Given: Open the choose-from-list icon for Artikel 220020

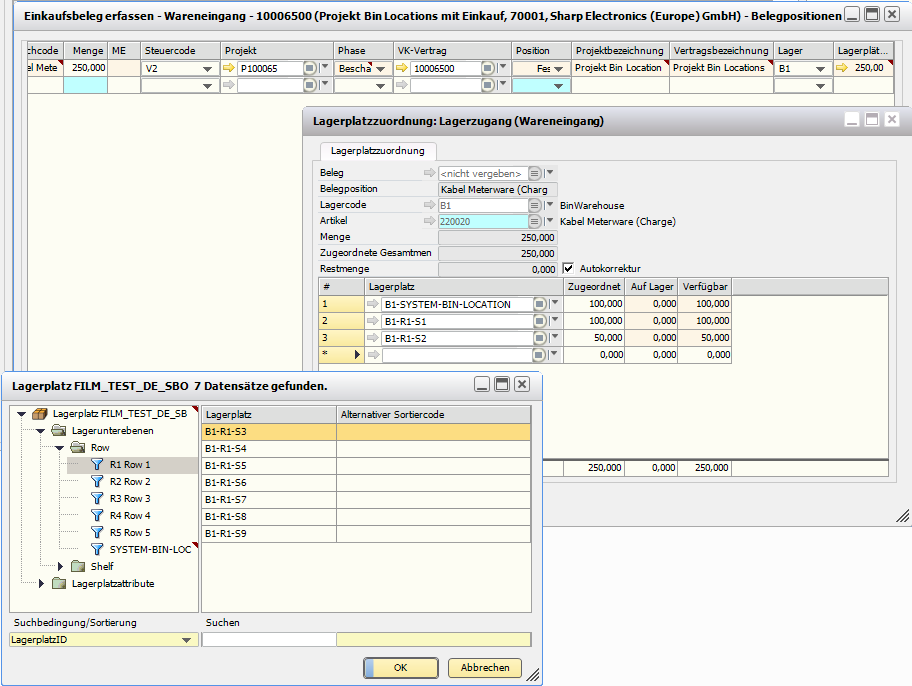Looking at the screenshot, I should point(535,221).
